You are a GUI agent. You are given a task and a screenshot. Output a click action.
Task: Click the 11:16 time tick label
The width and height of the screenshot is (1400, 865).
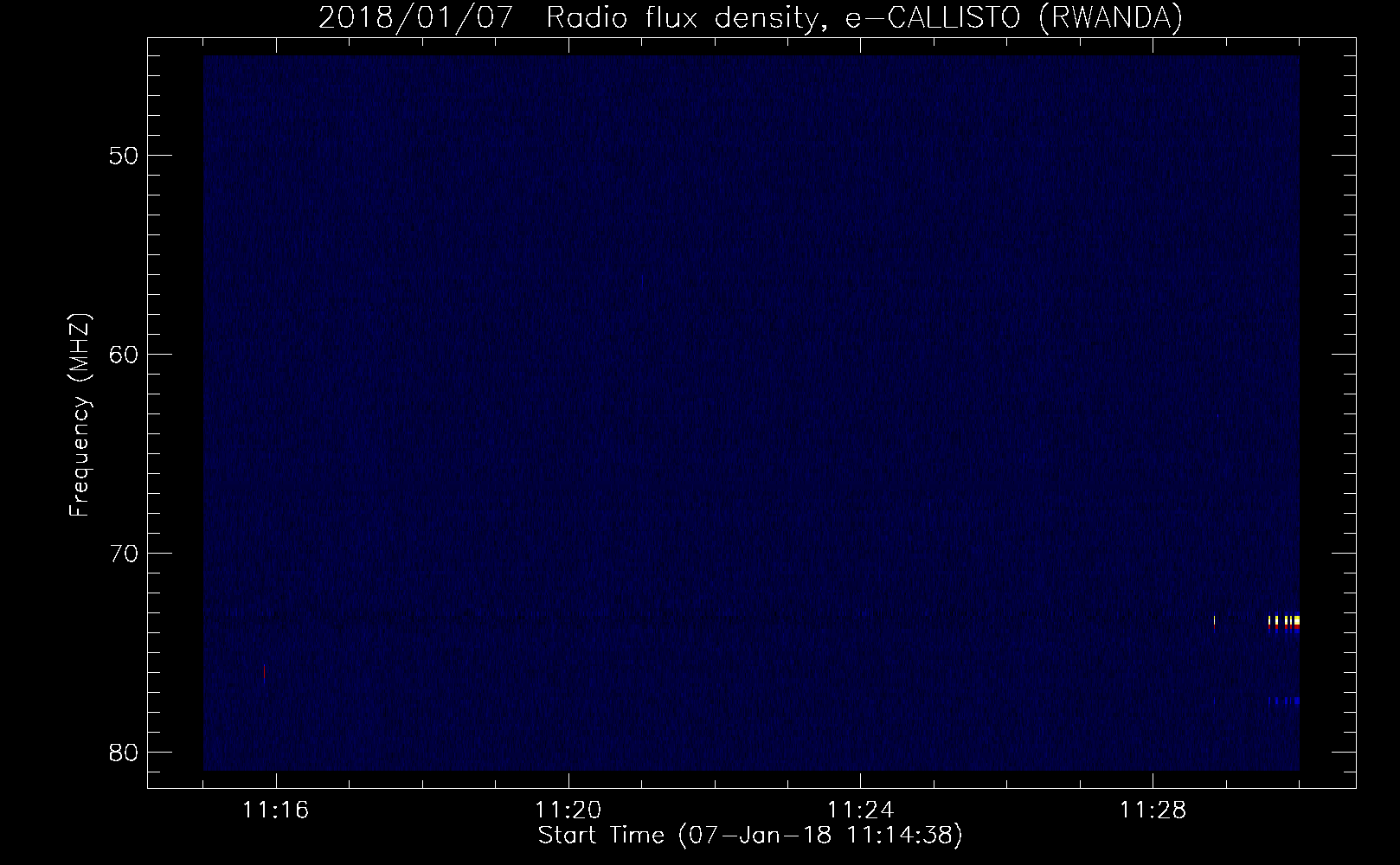coord(276,811)
